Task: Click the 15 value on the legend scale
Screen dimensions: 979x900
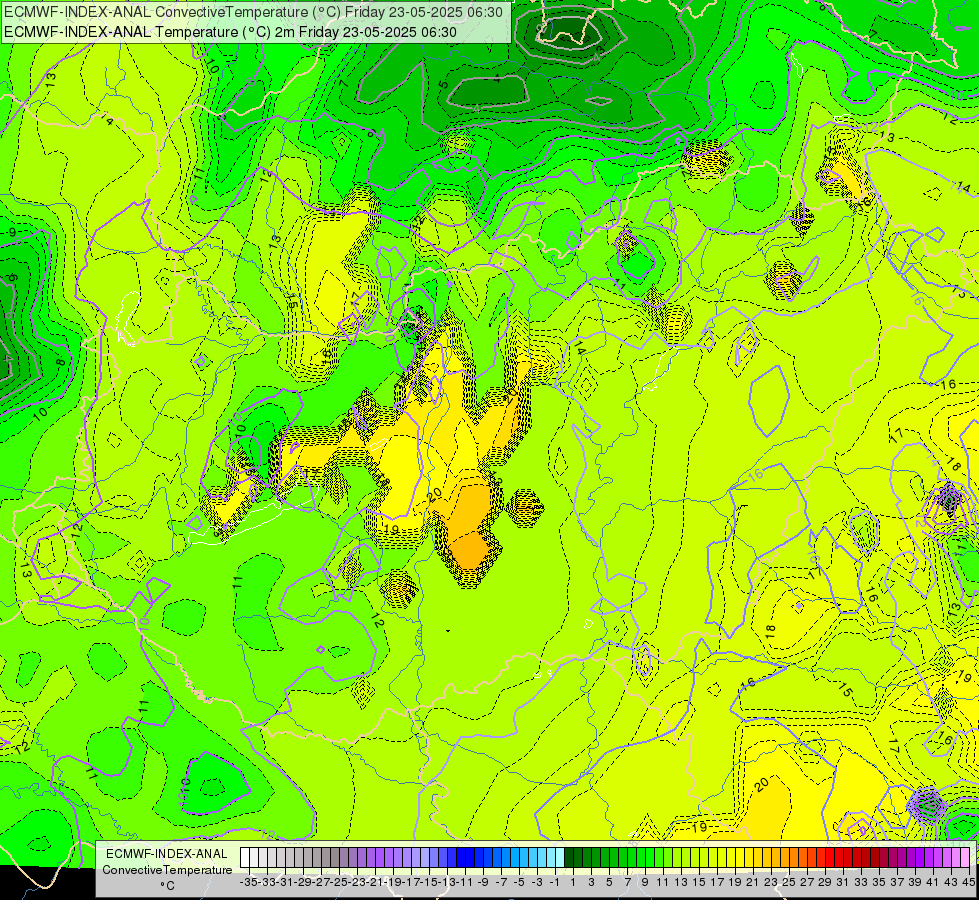Action: [699, 882]
